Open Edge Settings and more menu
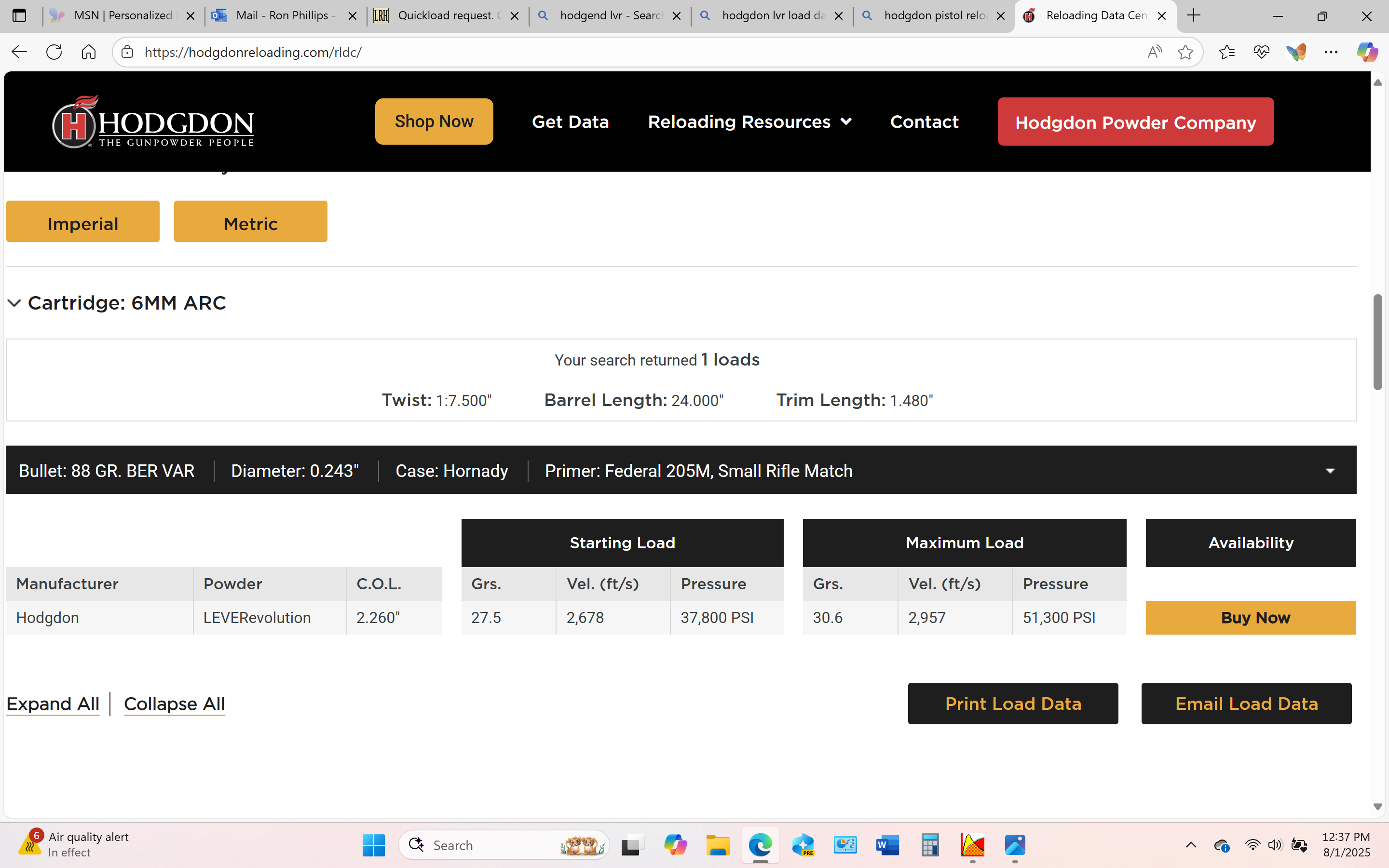This screenshot has width=1389, height=868. click(1331, 52)
